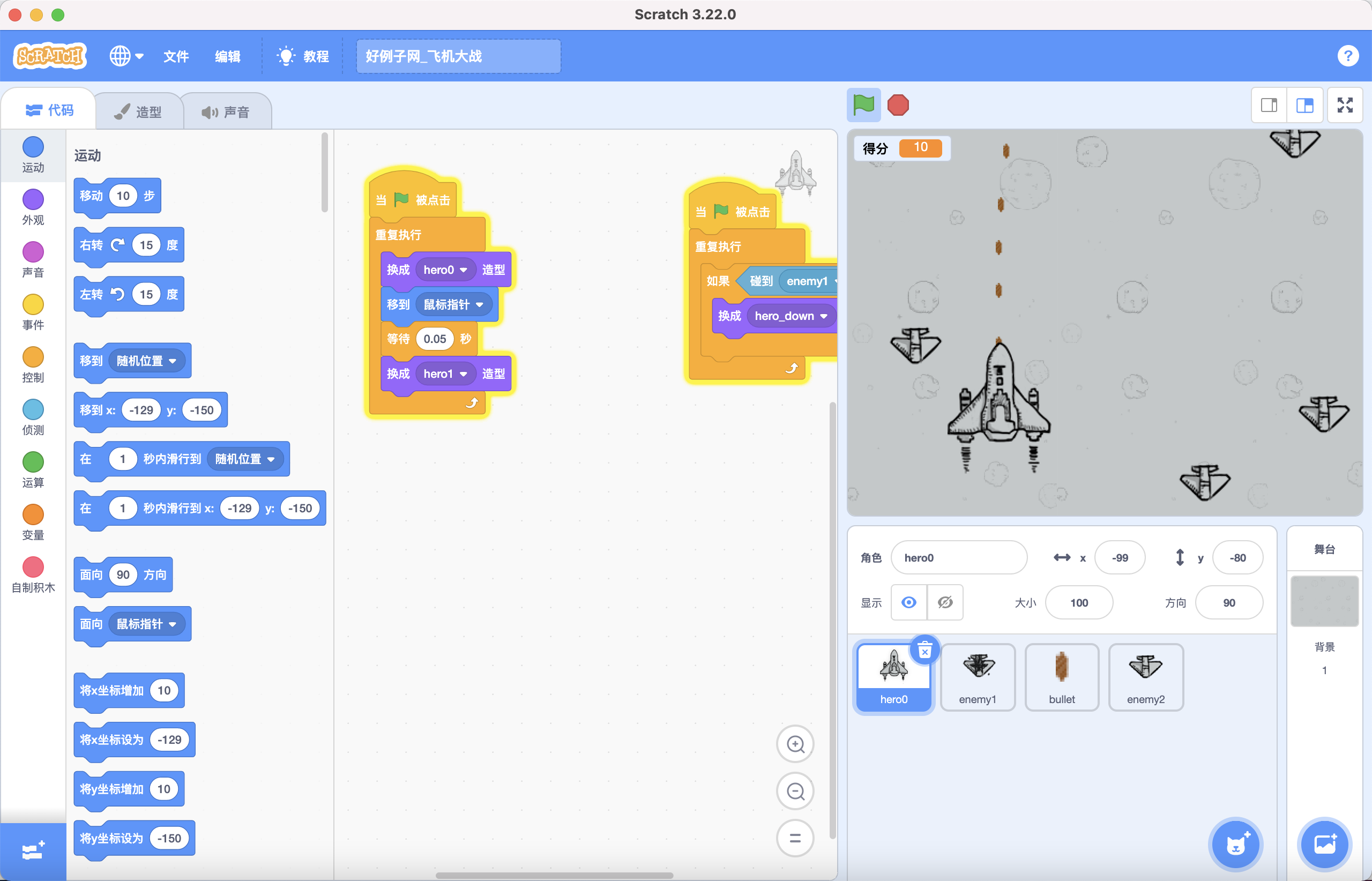Switch to the 代码 tab
This screenshot has height=881, width=1372.
pyautogui.click(x=49, y=110)
